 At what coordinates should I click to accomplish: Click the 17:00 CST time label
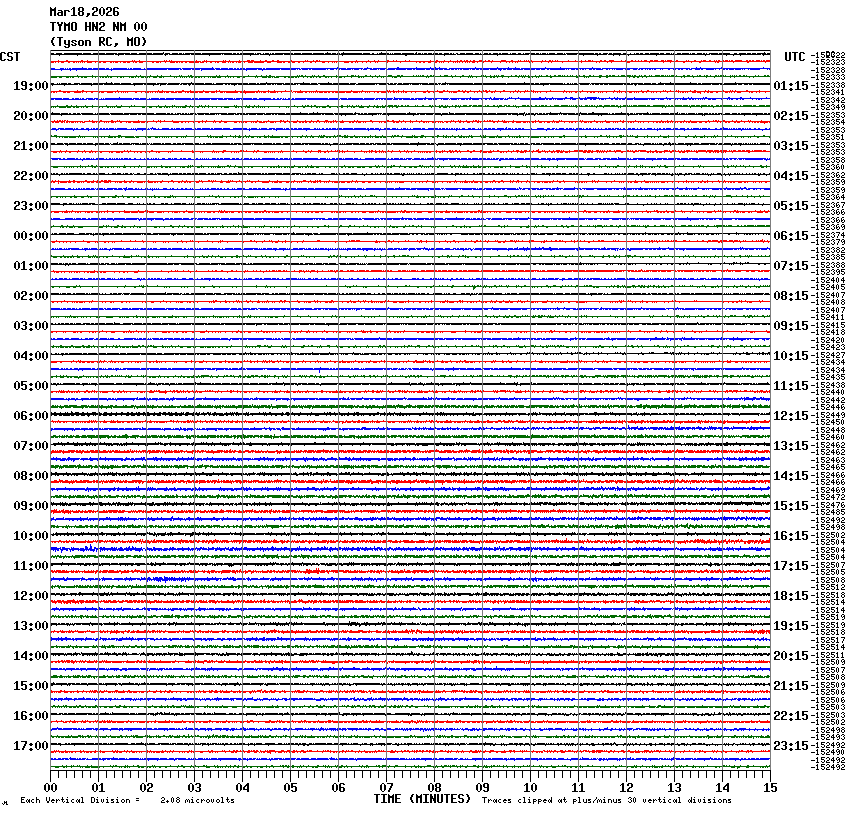31,746
